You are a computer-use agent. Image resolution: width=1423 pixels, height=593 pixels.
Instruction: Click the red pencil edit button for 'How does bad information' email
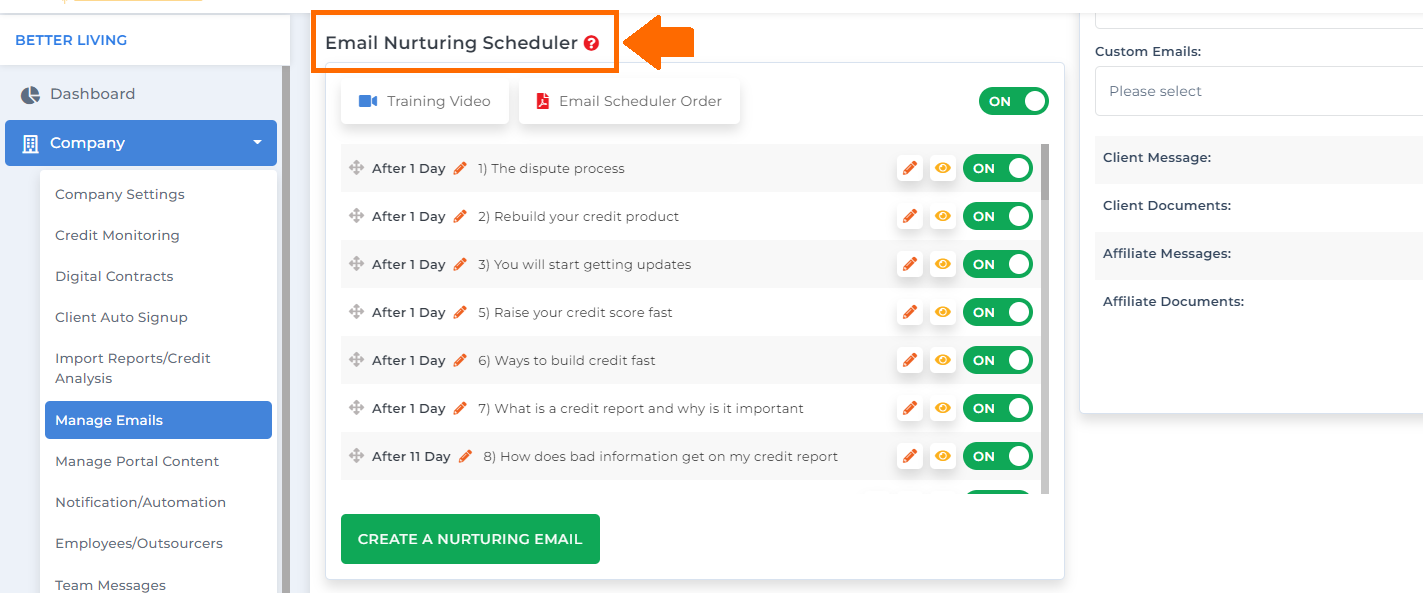[x=910, y=456]
